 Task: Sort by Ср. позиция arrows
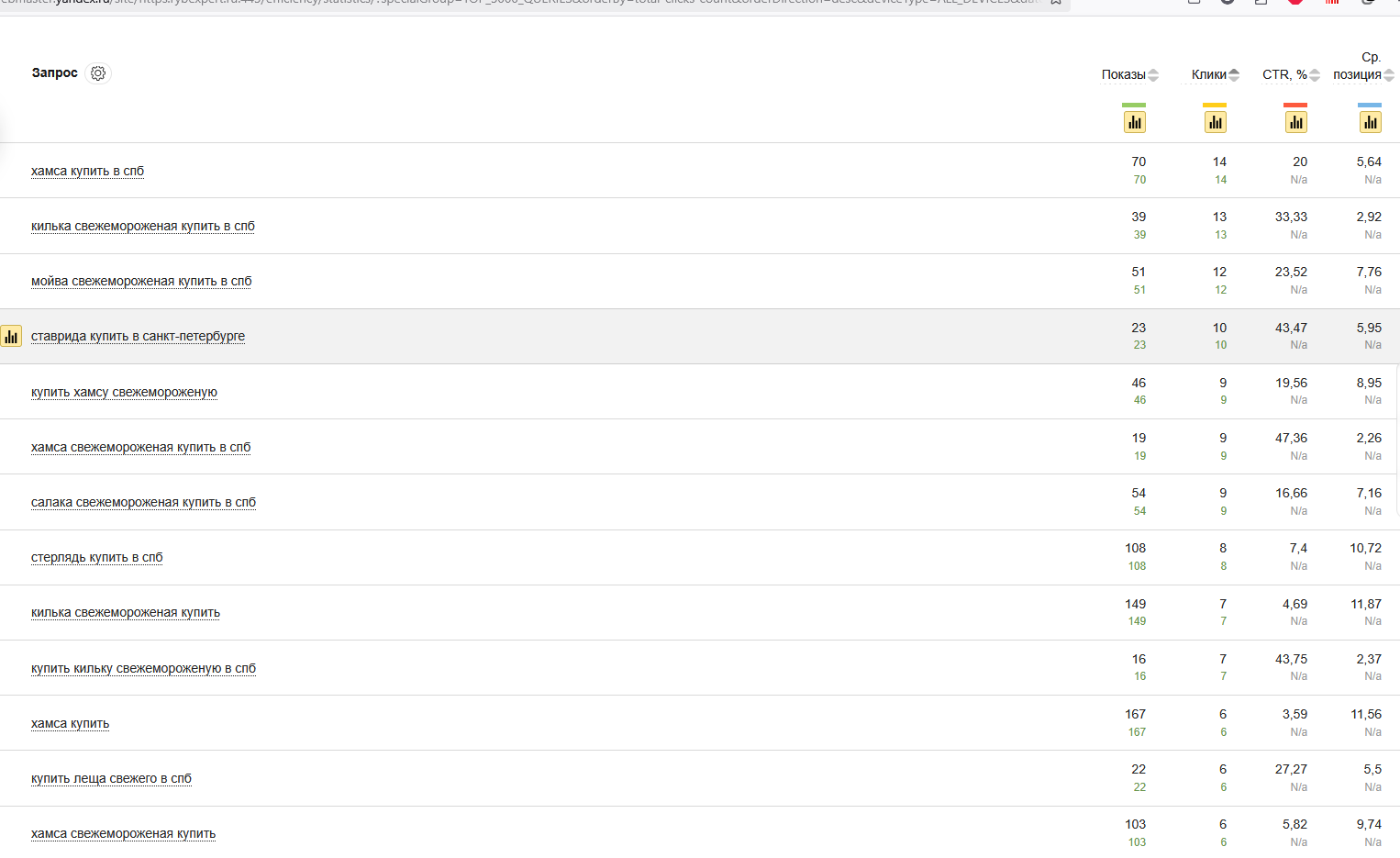1389,75
